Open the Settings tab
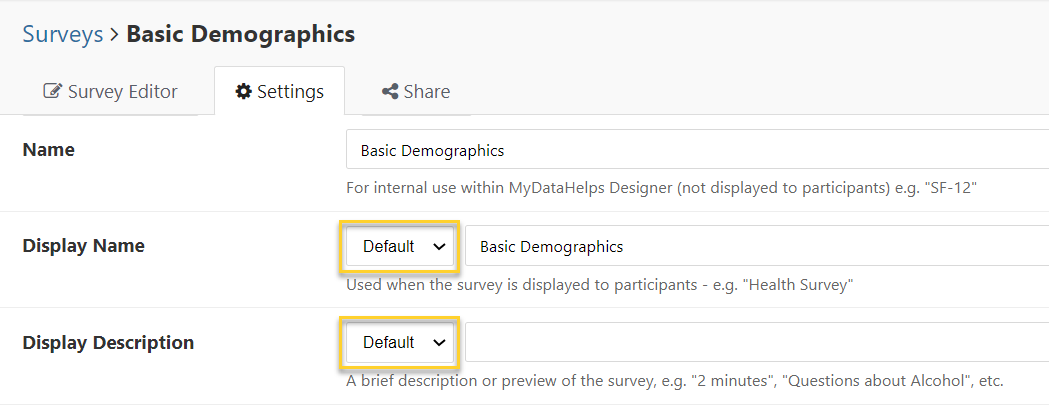The width and height of the screenshot is (1049, 407). pyautogui.click(x=280, y=91)
